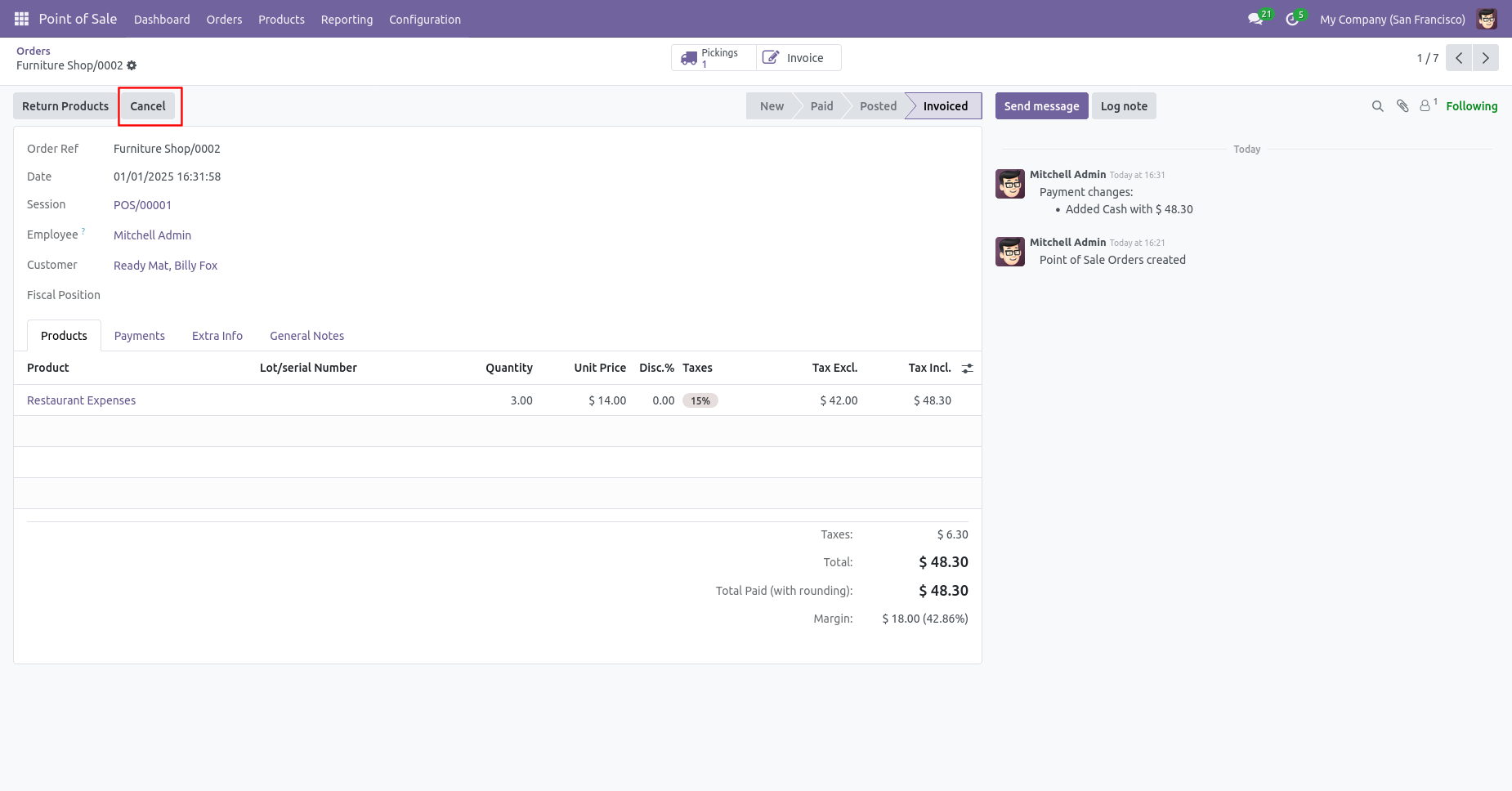
Task: Click Mitchell Admin avatar on Payment changes message
Action: pos(1010,184)
